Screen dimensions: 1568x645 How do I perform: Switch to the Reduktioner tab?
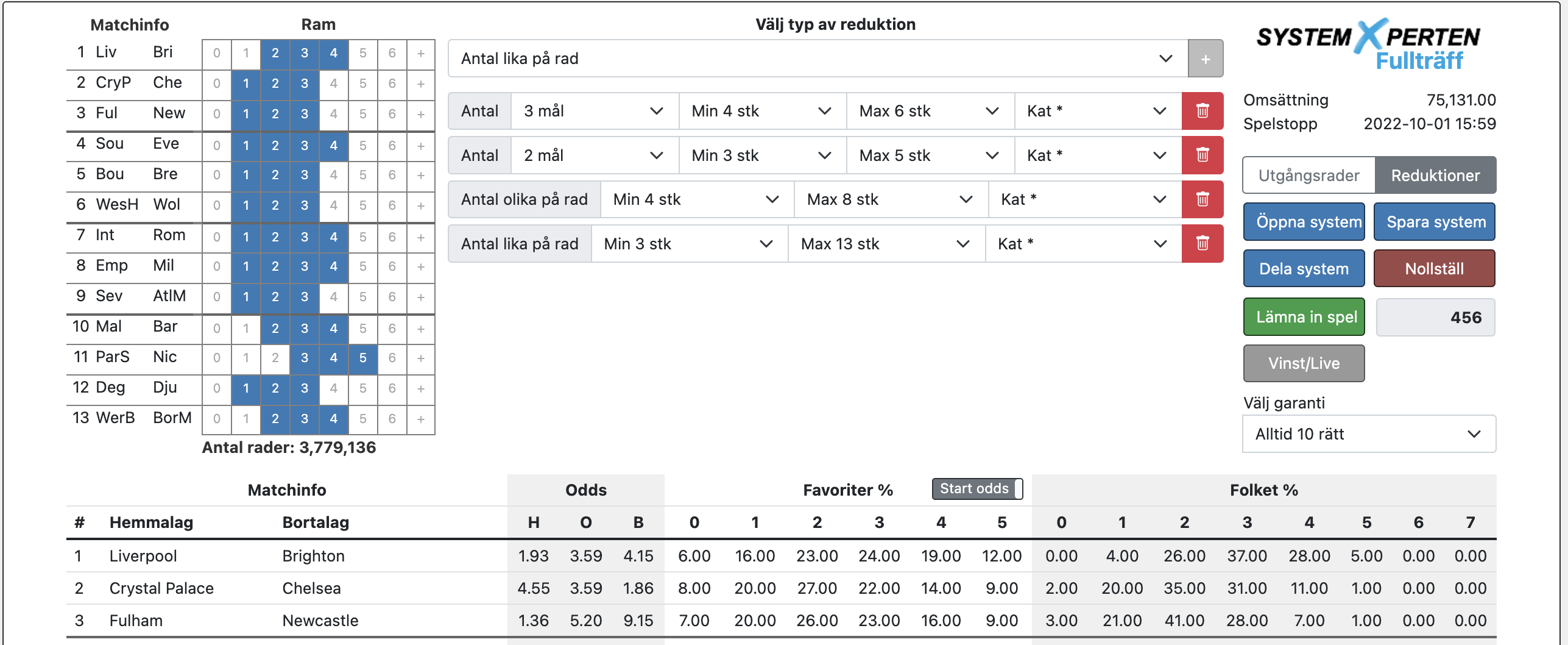1435,176
